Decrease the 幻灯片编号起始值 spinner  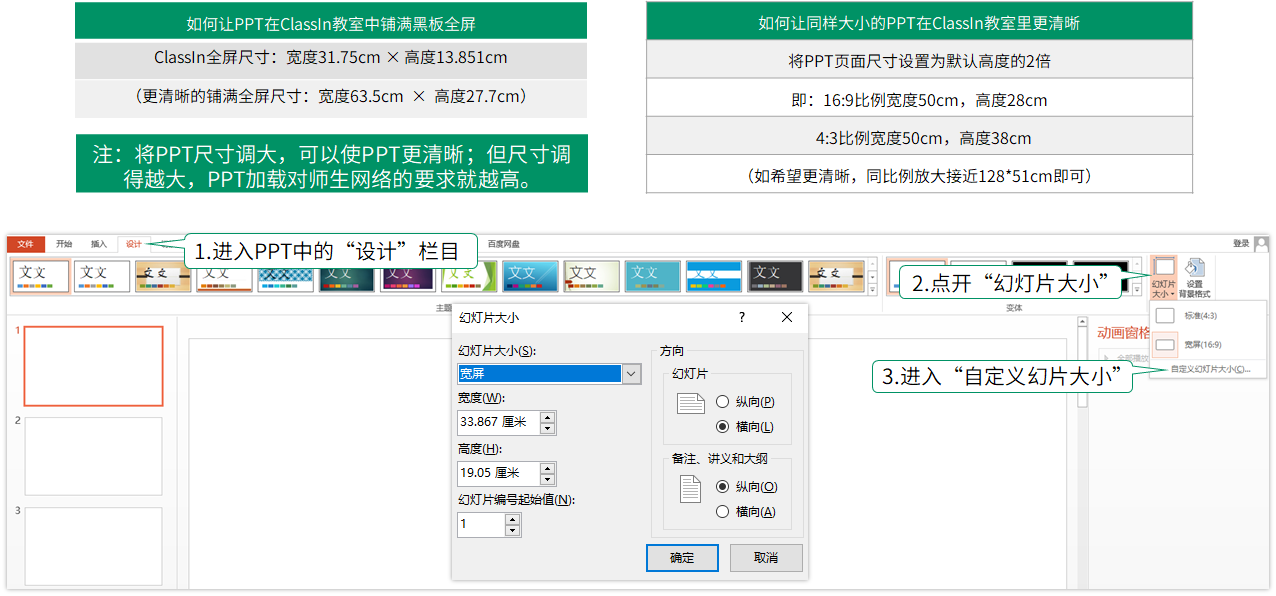pyautogui.click(x=513, y=530)
